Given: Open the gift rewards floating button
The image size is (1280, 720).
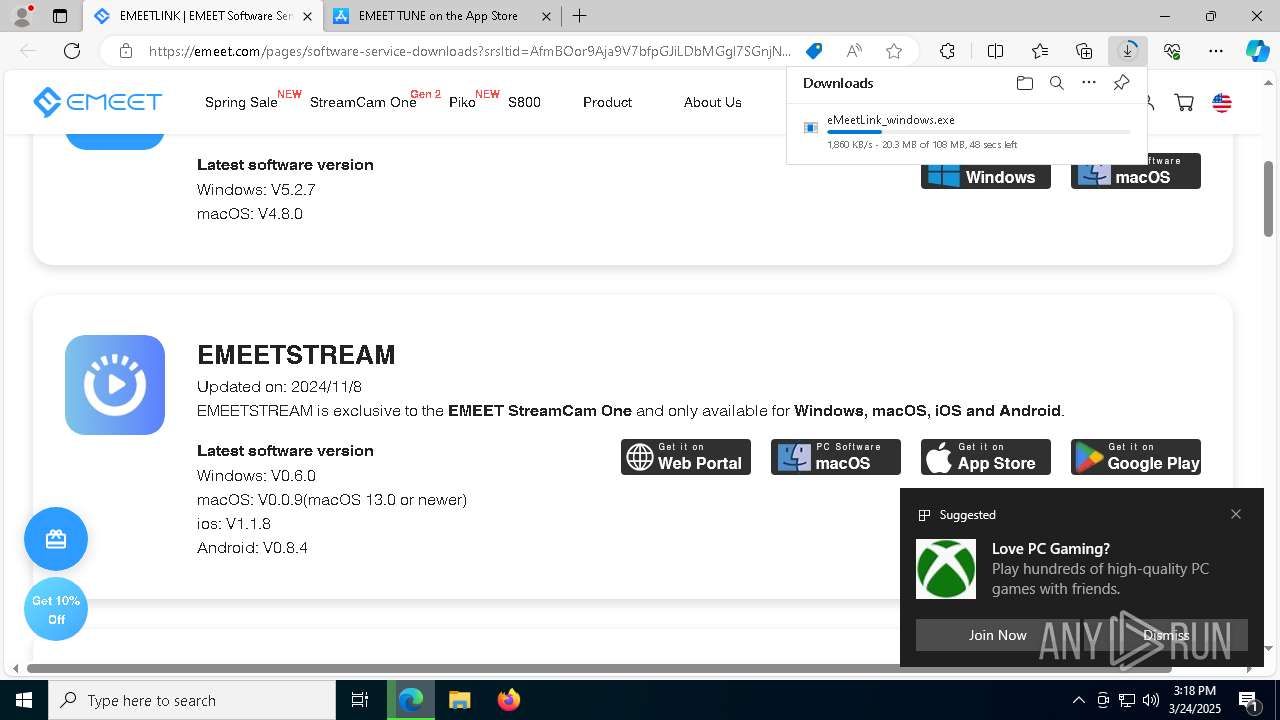Looking at the screenshot, I should (56, 539).
